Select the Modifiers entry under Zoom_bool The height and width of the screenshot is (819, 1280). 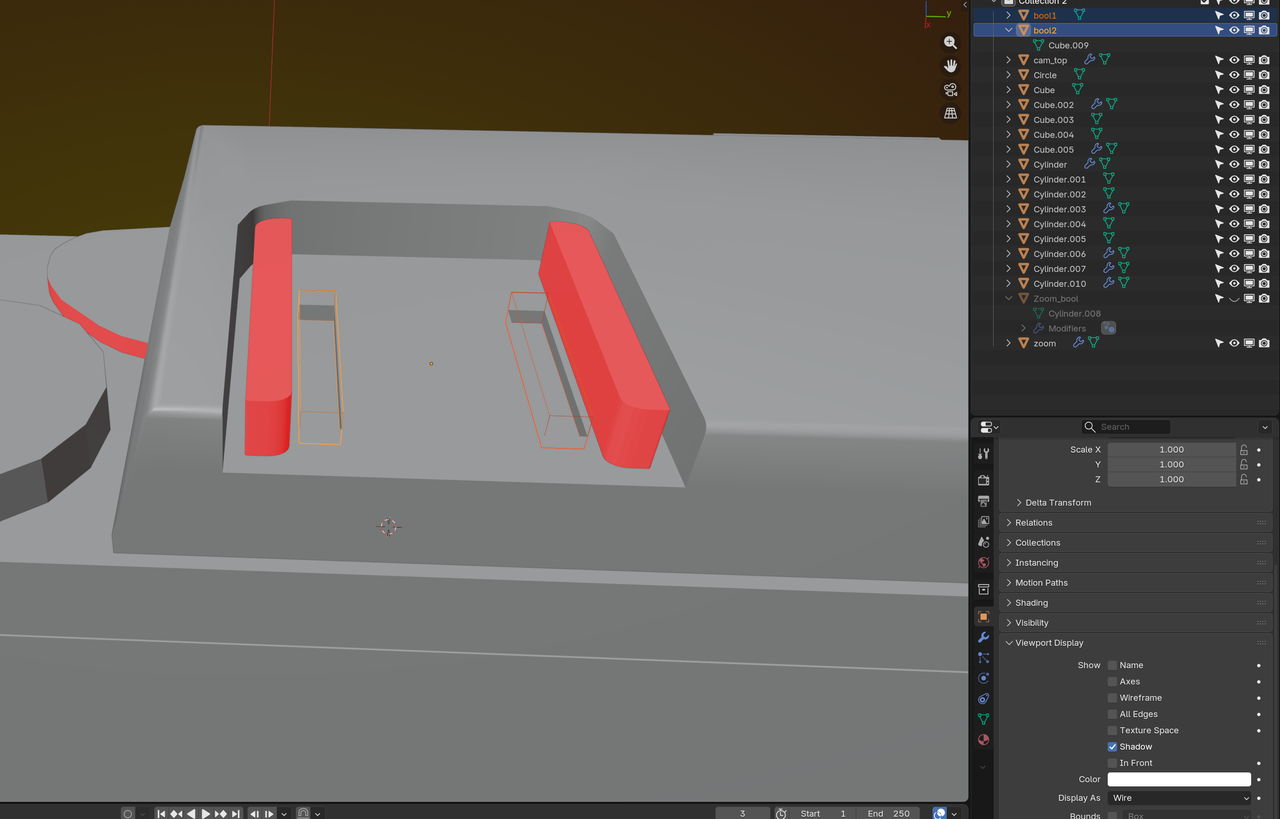1067,328
